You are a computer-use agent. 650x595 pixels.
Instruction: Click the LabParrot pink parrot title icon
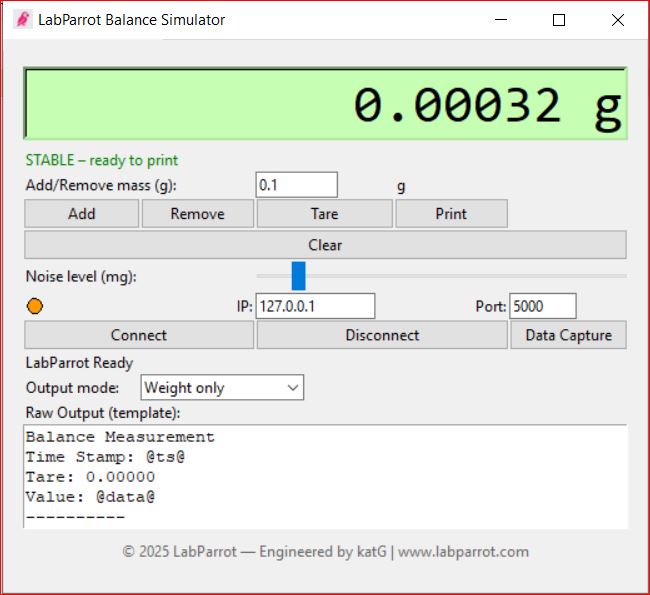point(23,19)
